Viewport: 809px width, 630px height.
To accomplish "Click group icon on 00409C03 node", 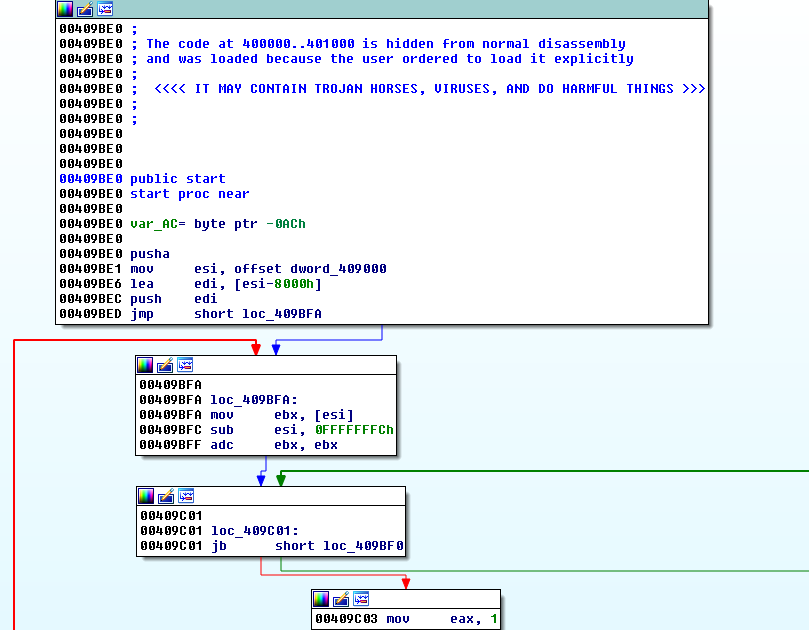I will [361, 599].
